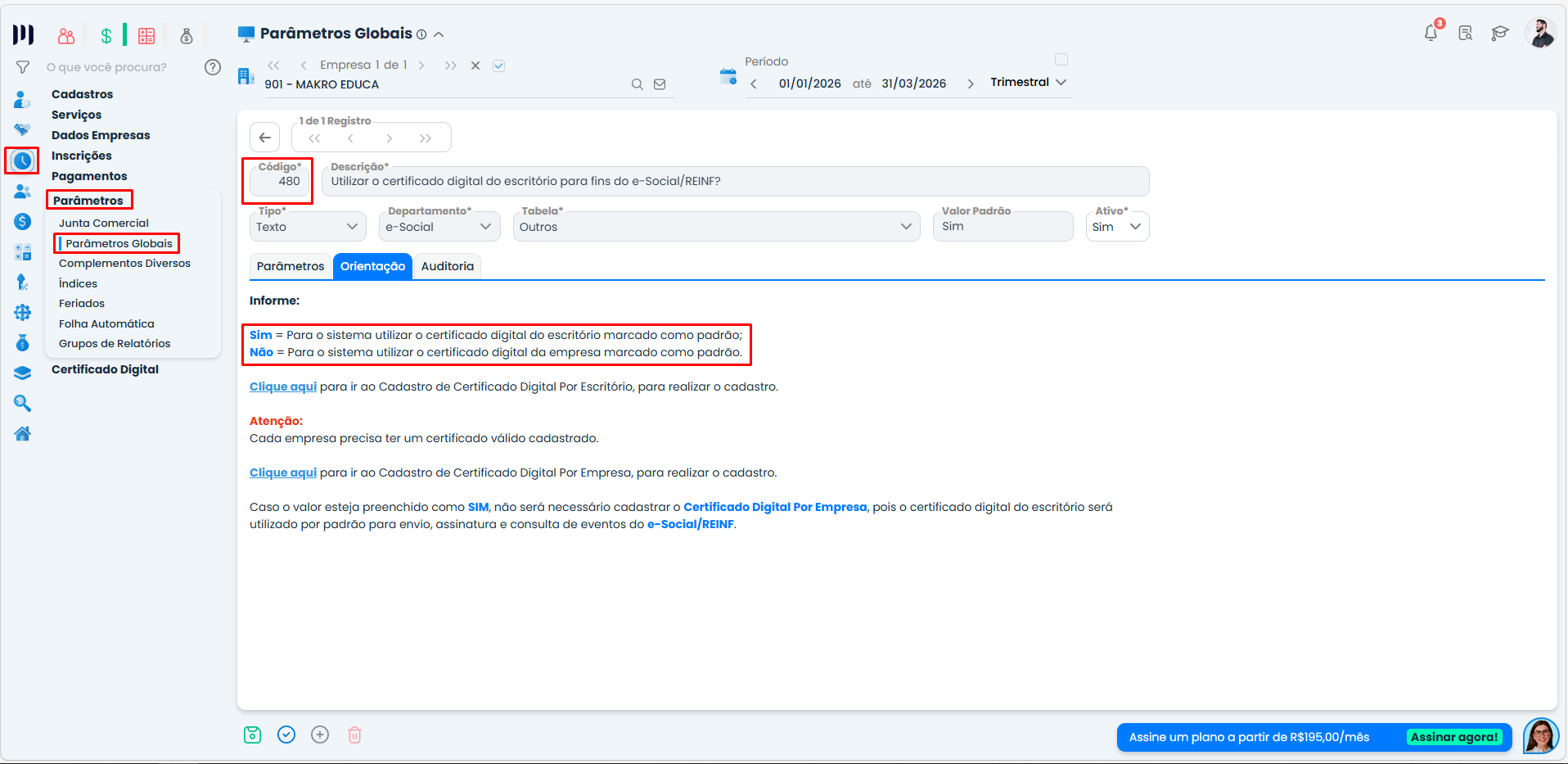The image size is (1568, 764).
Task: Toggle the checkbox beside company navigation
Action: 498,66
